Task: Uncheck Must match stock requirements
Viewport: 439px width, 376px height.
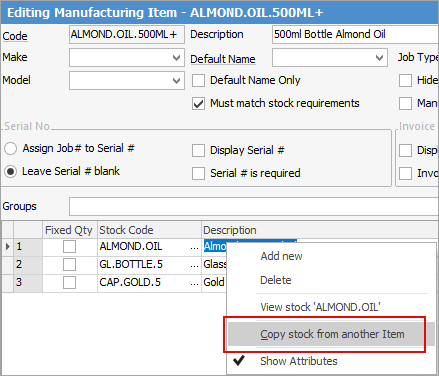Action: (x=198, y=104)
